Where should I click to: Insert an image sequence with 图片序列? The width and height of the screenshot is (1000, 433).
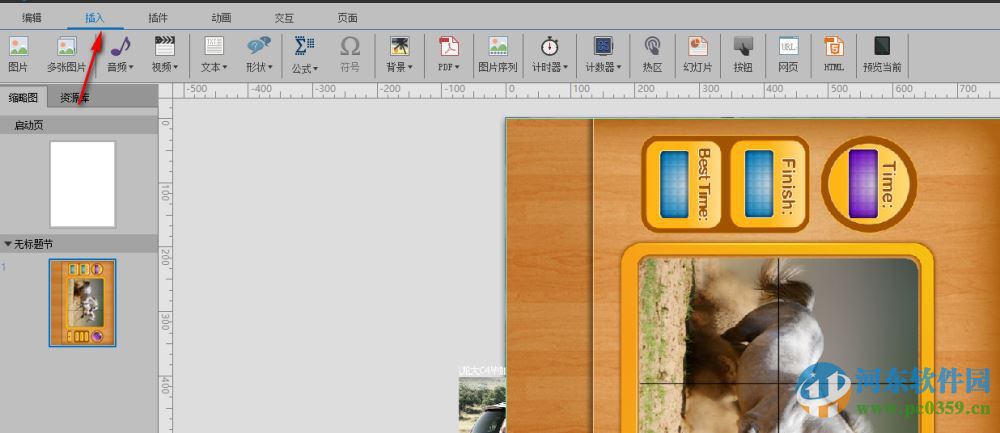coord(497,53)
